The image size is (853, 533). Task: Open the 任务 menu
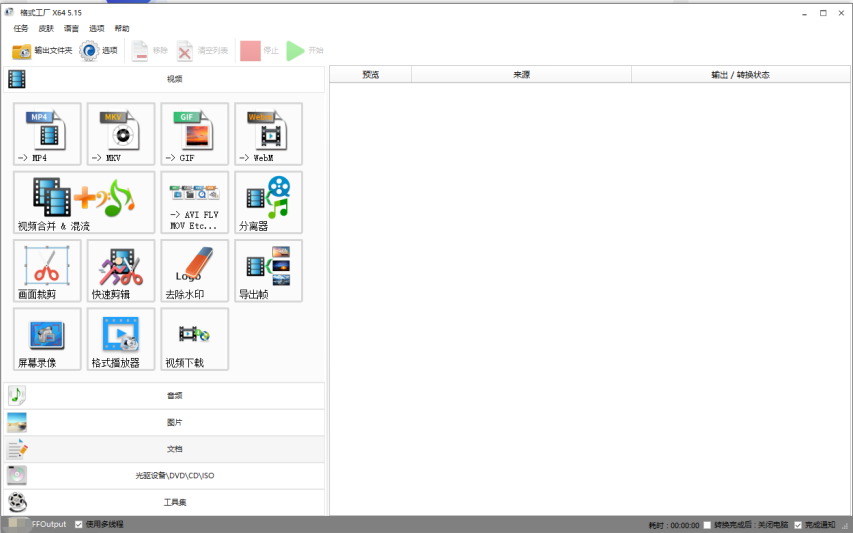pyautogui.click(x=21, y=29)
